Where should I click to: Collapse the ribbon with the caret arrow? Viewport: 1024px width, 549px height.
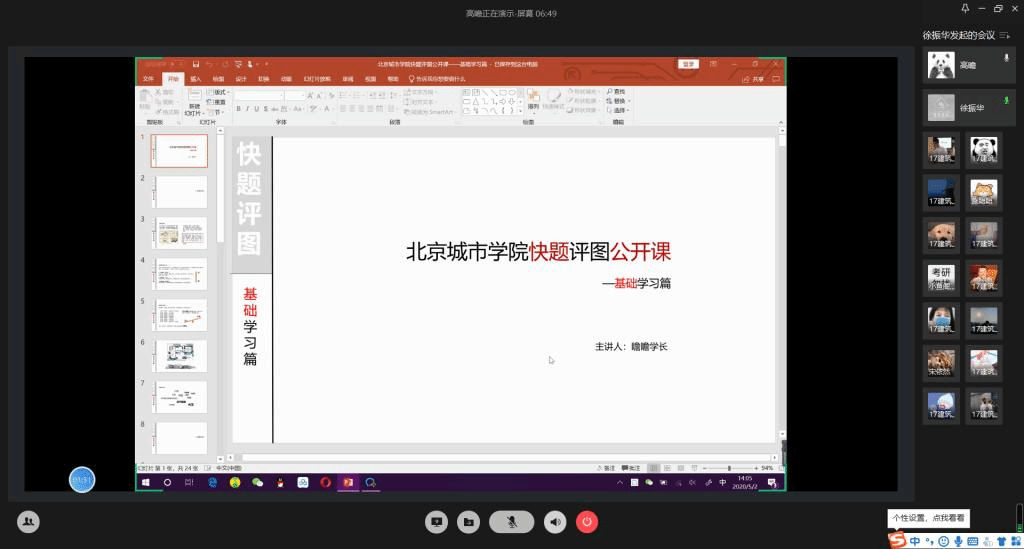[x=780, y=123]
